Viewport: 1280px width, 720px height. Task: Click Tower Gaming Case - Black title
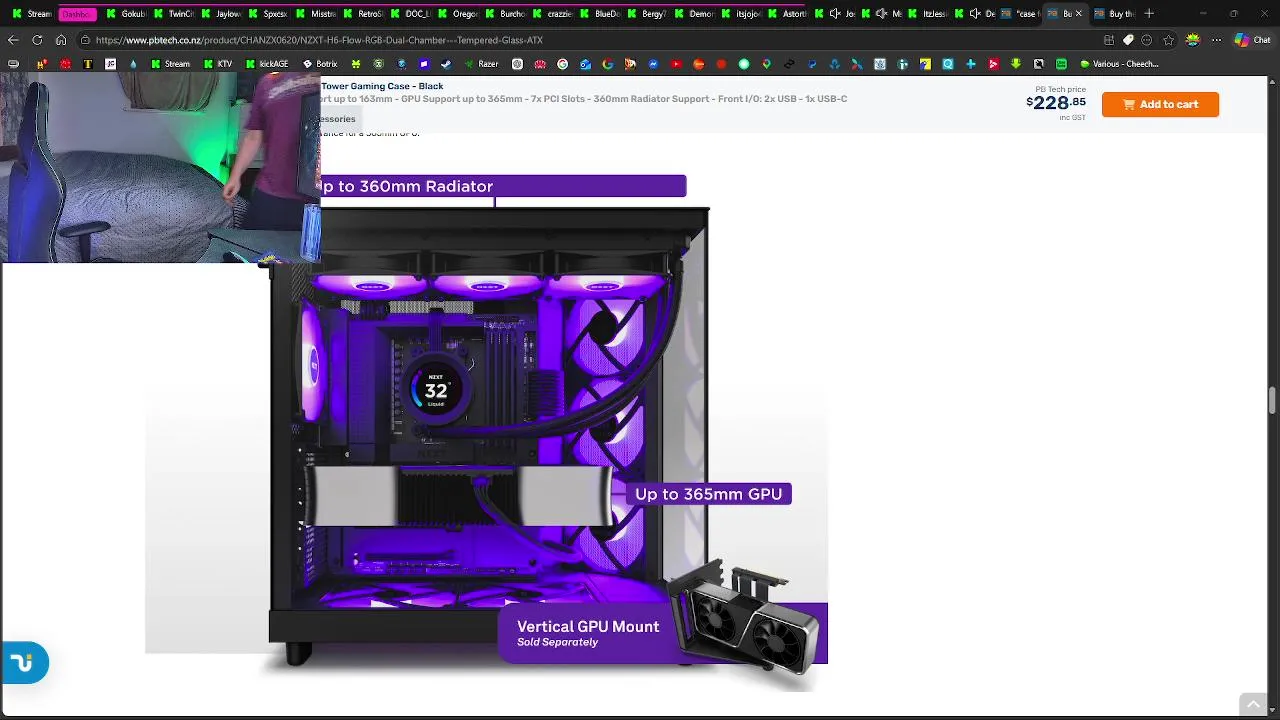pyautogui.click(x=382, y=86)
